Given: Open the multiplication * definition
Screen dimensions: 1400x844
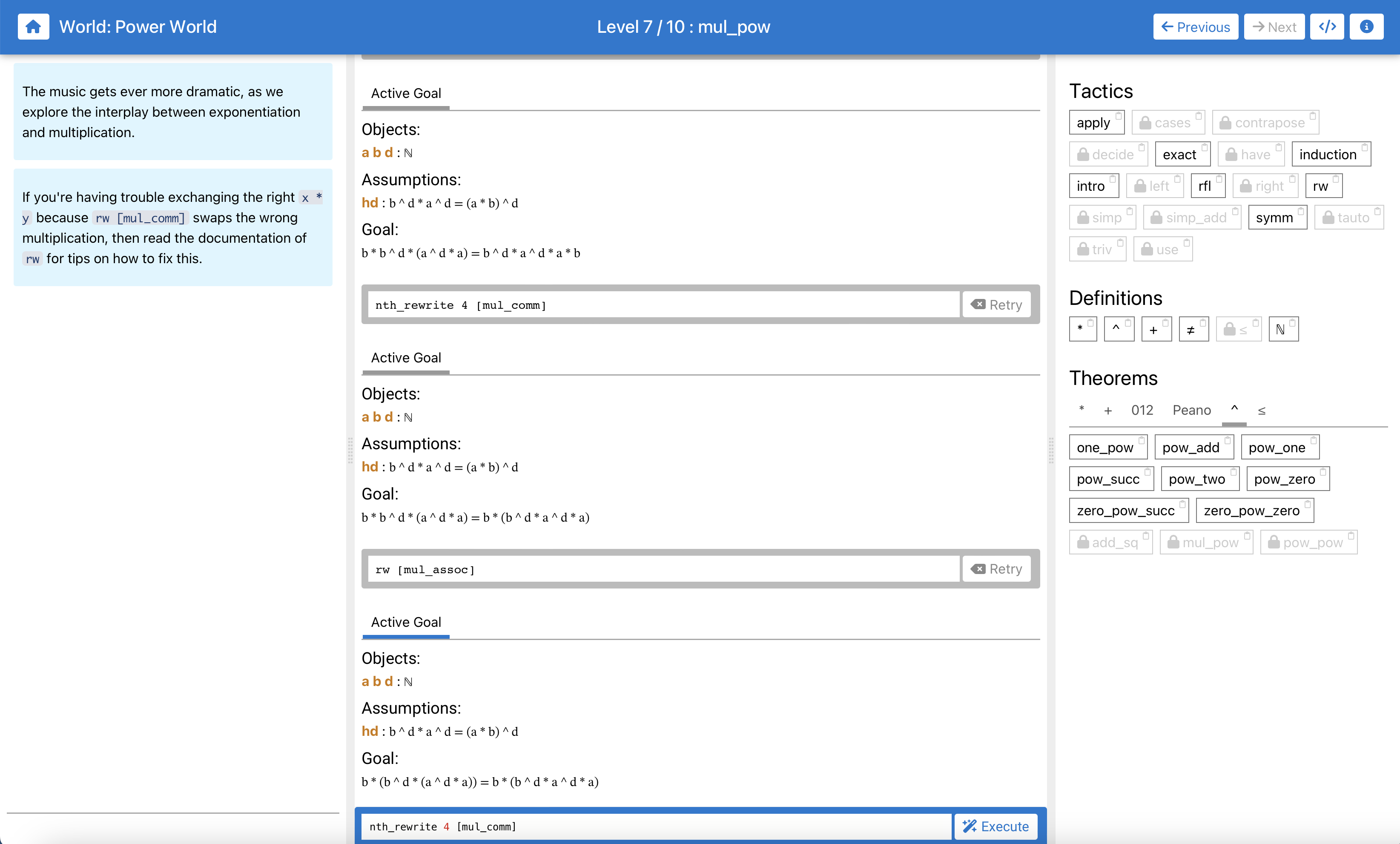Looking at the screenshot, I should click(x=1082, y=329).
